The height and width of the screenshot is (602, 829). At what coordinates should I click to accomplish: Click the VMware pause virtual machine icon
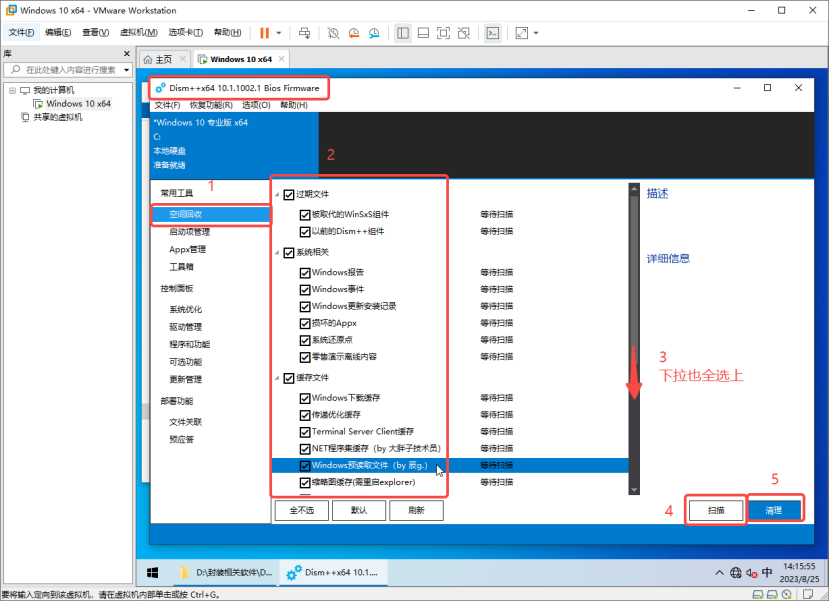264,33
